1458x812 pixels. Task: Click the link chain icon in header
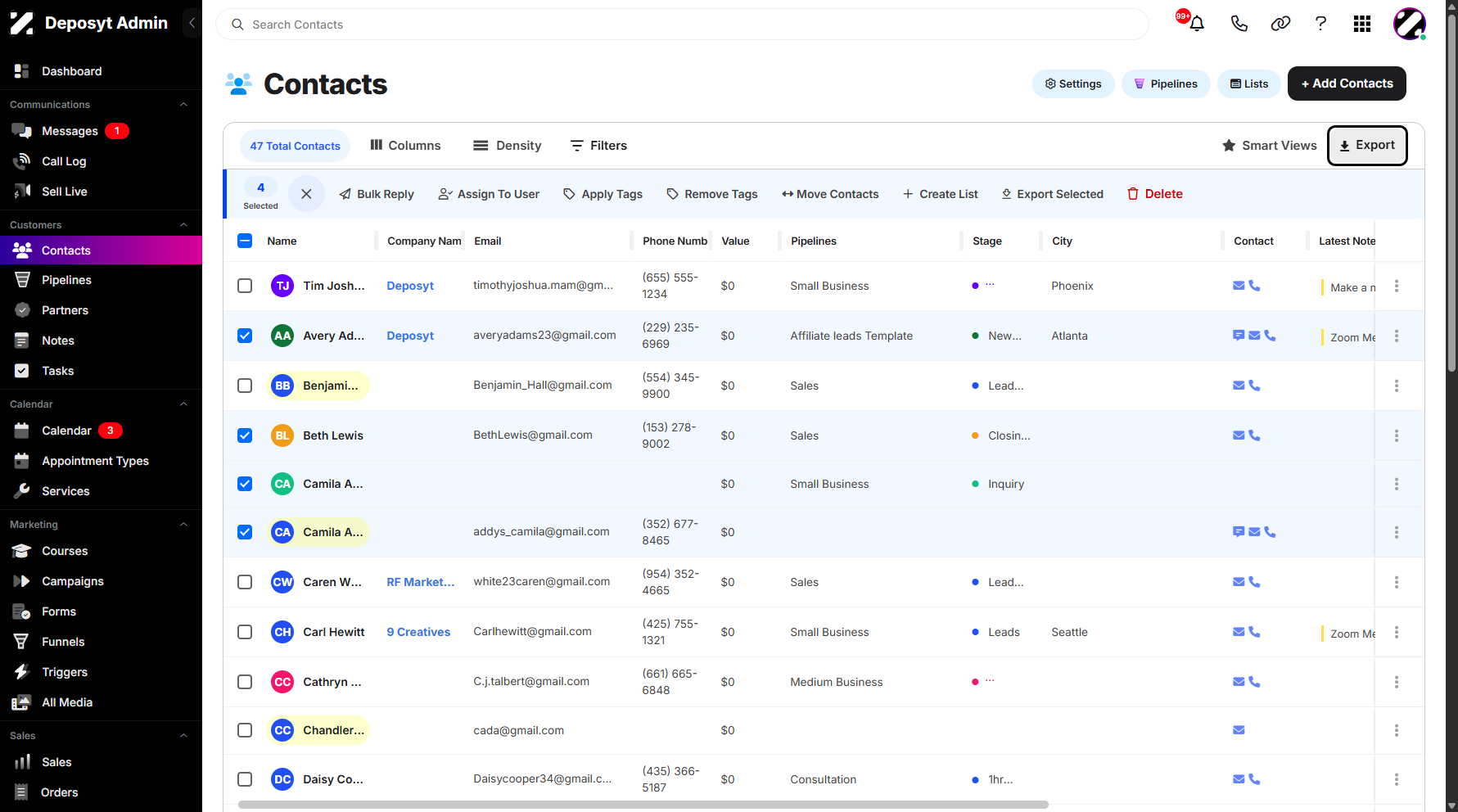click(x=1280, y=24)
